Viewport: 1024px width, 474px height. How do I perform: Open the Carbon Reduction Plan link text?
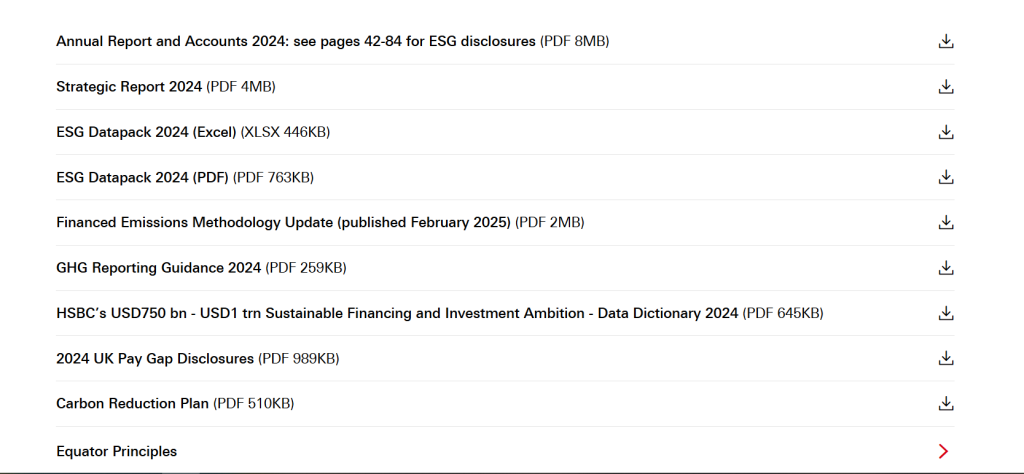[x=132, y=404]
